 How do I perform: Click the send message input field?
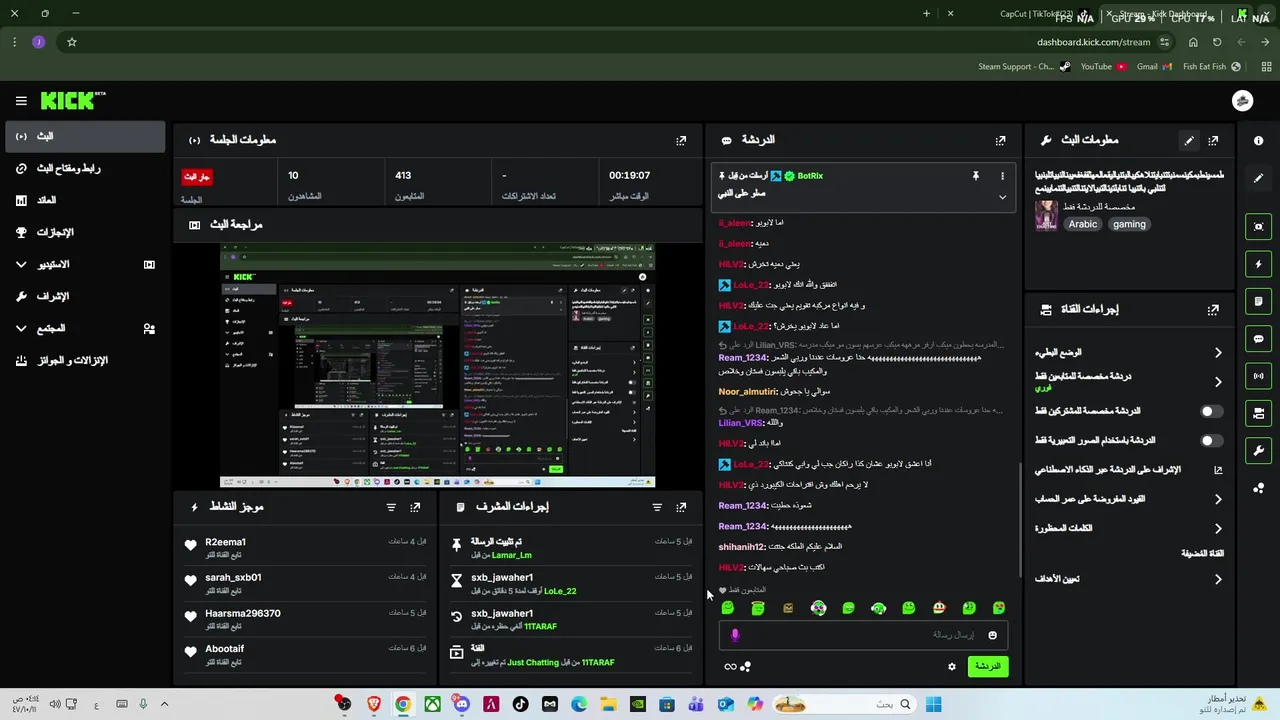point(862,635)
